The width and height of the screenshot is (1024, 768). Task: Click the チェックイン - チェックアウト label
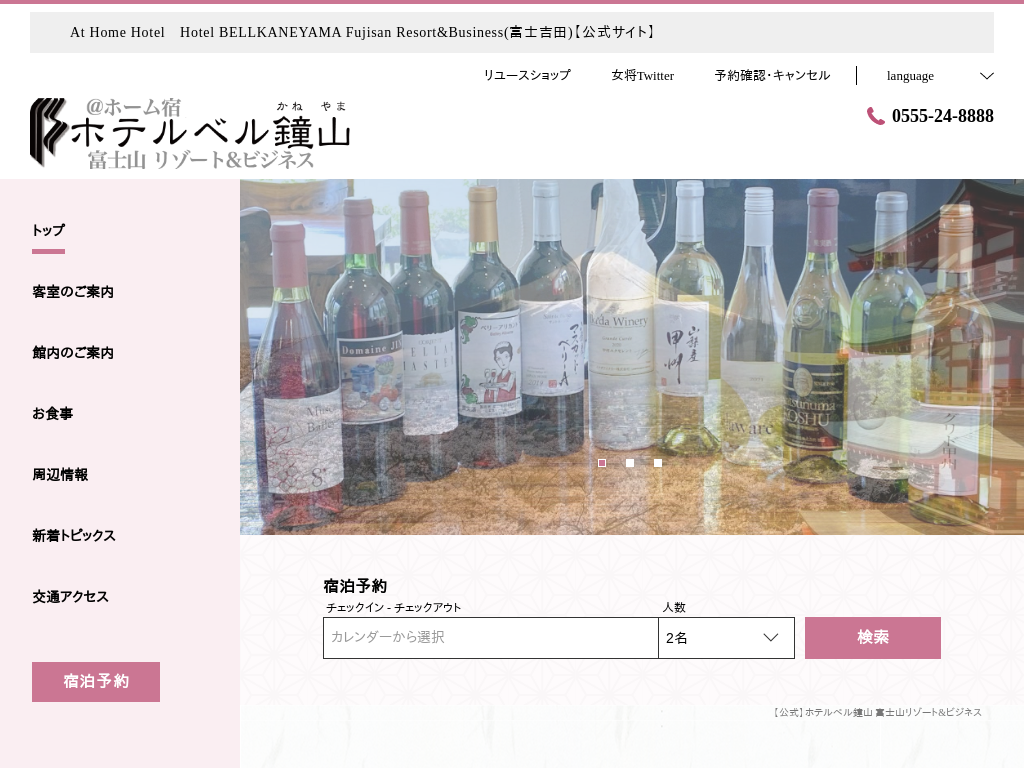click(x=394, y=607)
